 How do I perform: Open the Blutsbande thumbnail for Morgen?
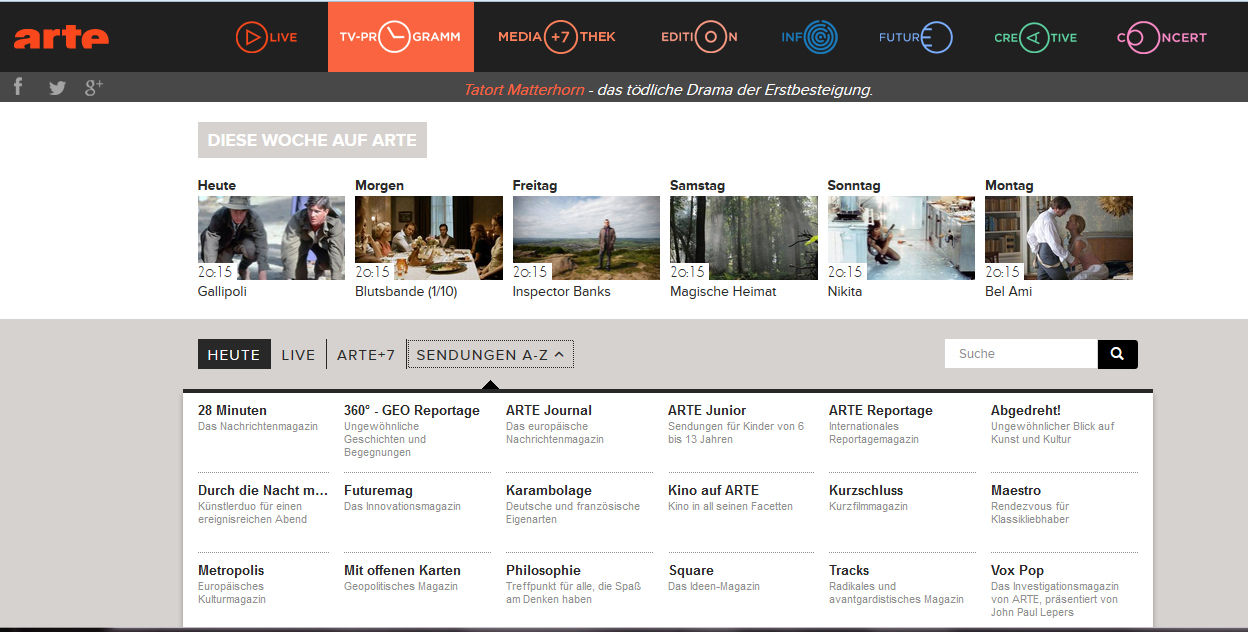pos(429,238)
